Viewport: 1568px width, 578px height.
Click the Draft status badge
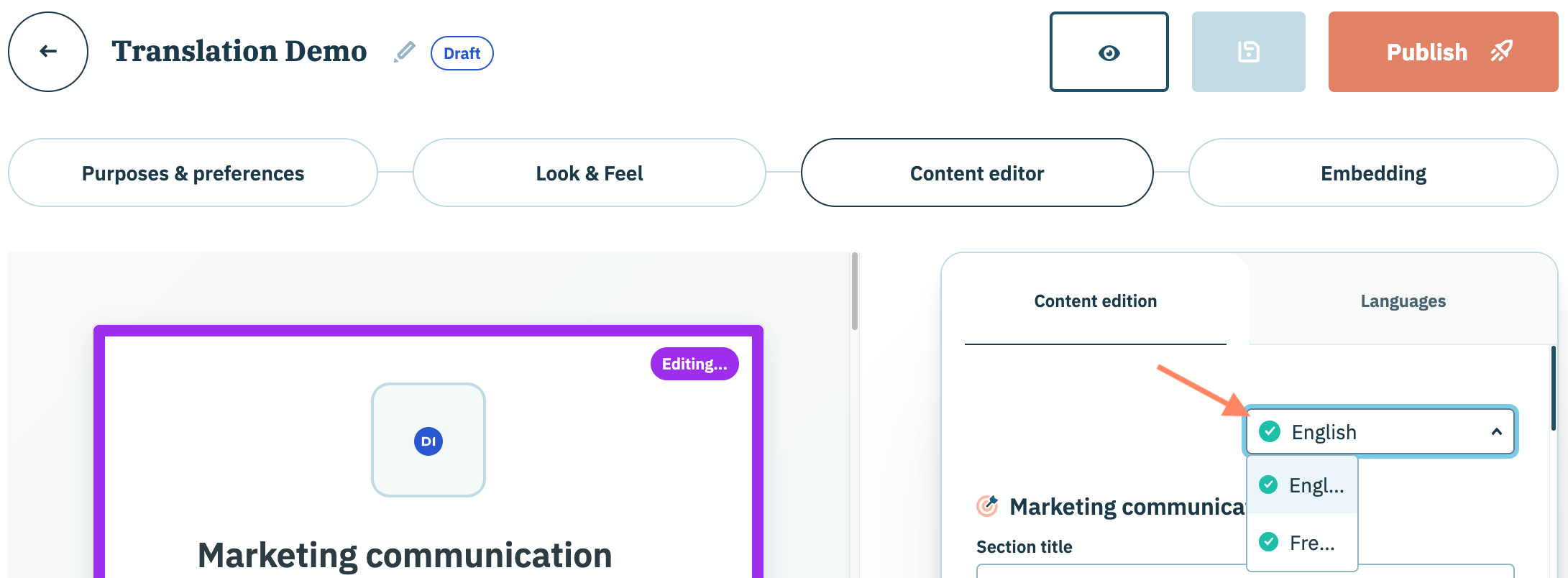pyautogui.click(x=462, y=53)
